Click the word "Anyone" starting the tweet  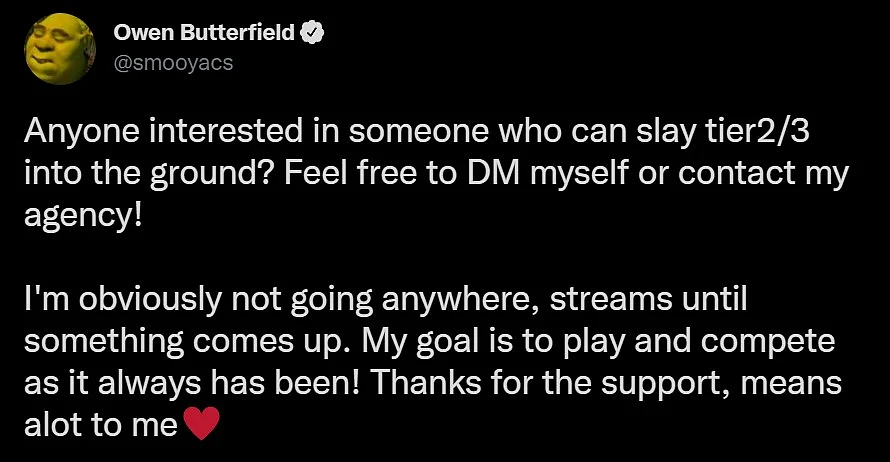coord(82,133)
